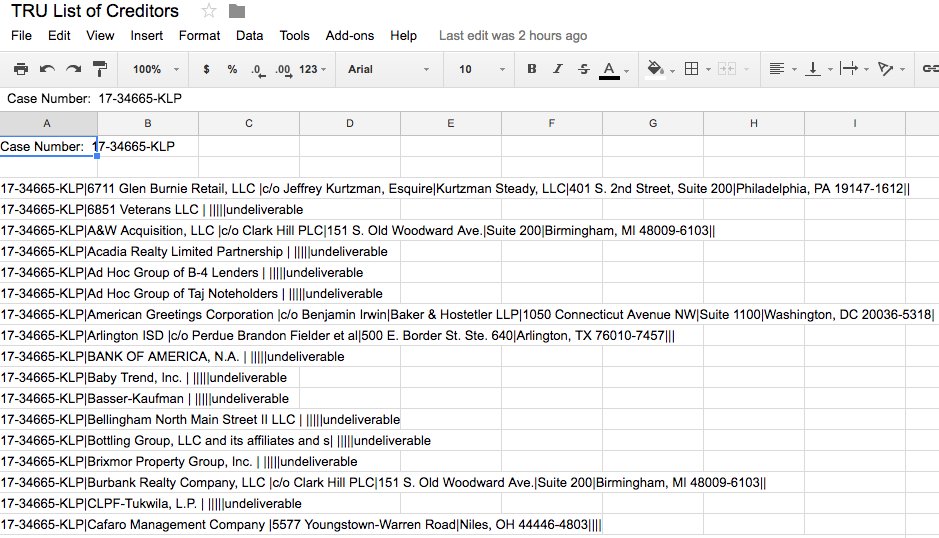Select column E header
This screenshot has width=939, height=538.
point(451,123)
